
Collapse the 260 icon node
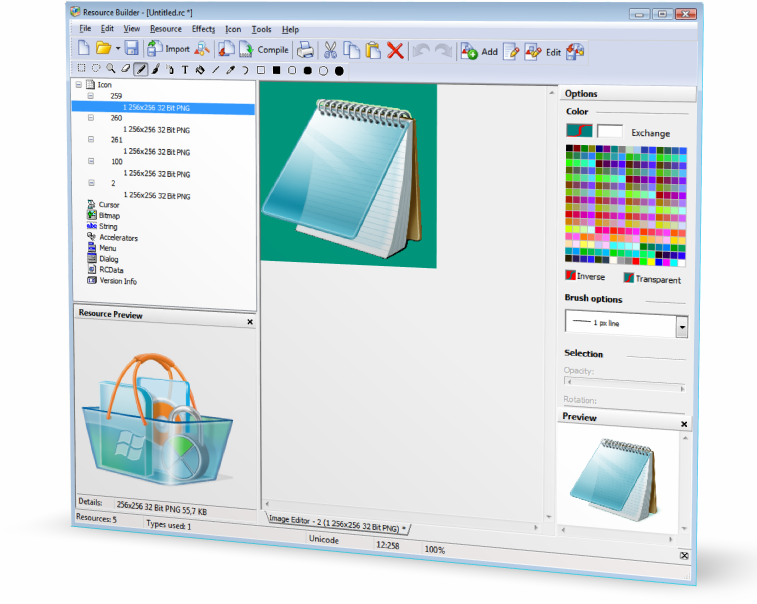[x=91, y=118]
